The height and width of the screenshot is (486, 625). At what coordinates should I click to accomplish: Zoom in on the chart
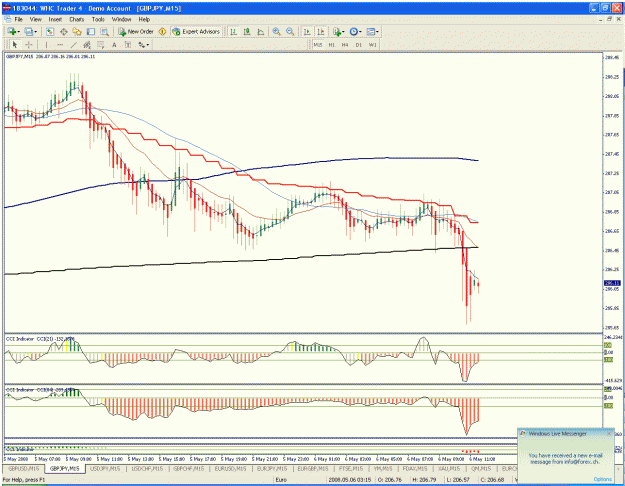pos(276,31)
